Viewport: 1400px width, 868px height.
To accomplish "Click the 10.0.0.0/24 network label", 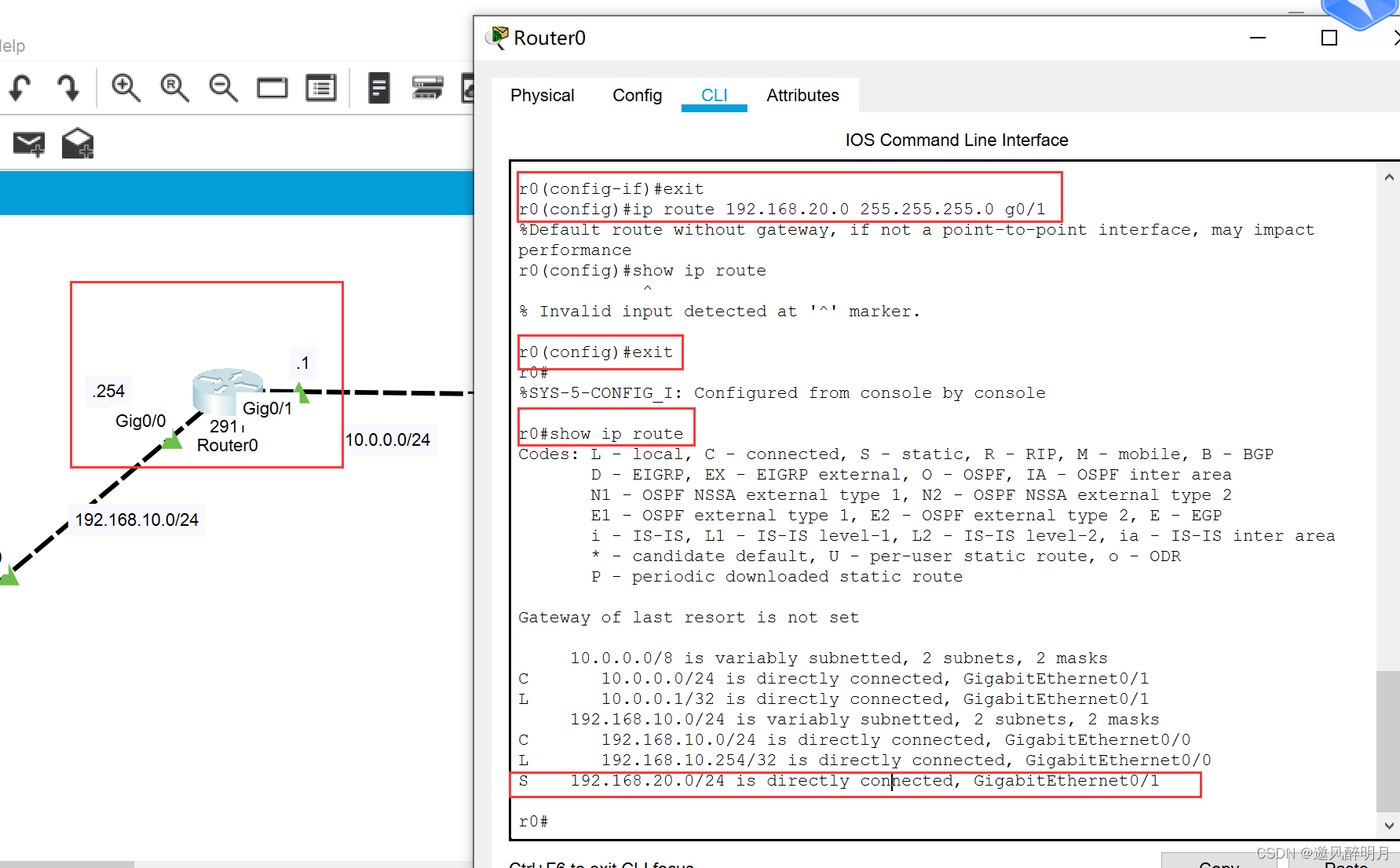I will coord(388,439).
